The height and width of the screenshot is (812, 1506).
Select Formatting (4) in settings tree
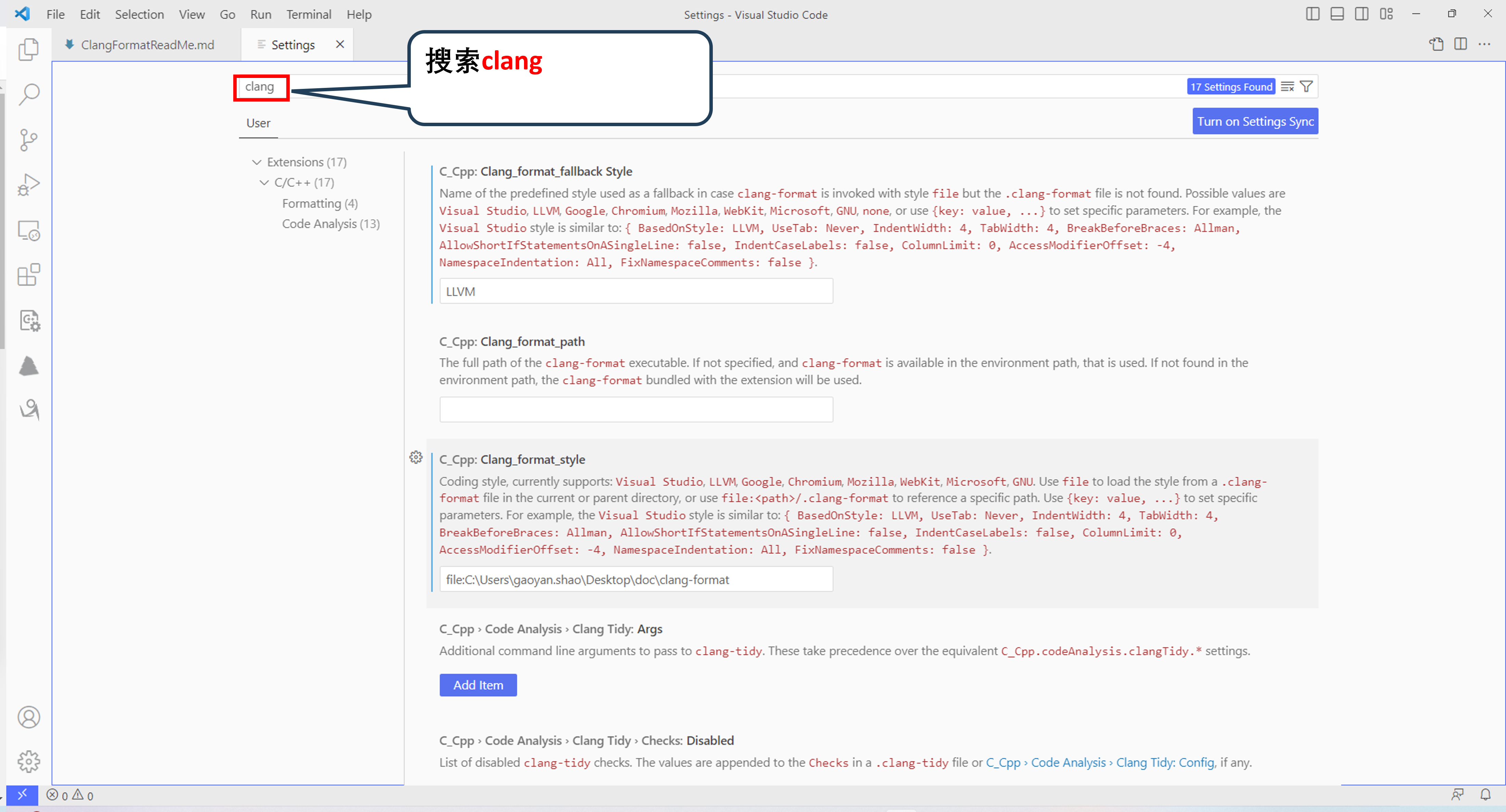[x=320, y=203]
